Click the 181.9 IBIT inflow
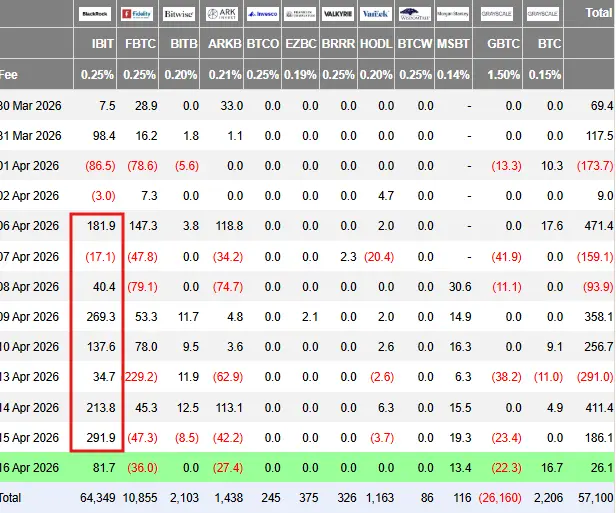 click(x=101, y=226)
